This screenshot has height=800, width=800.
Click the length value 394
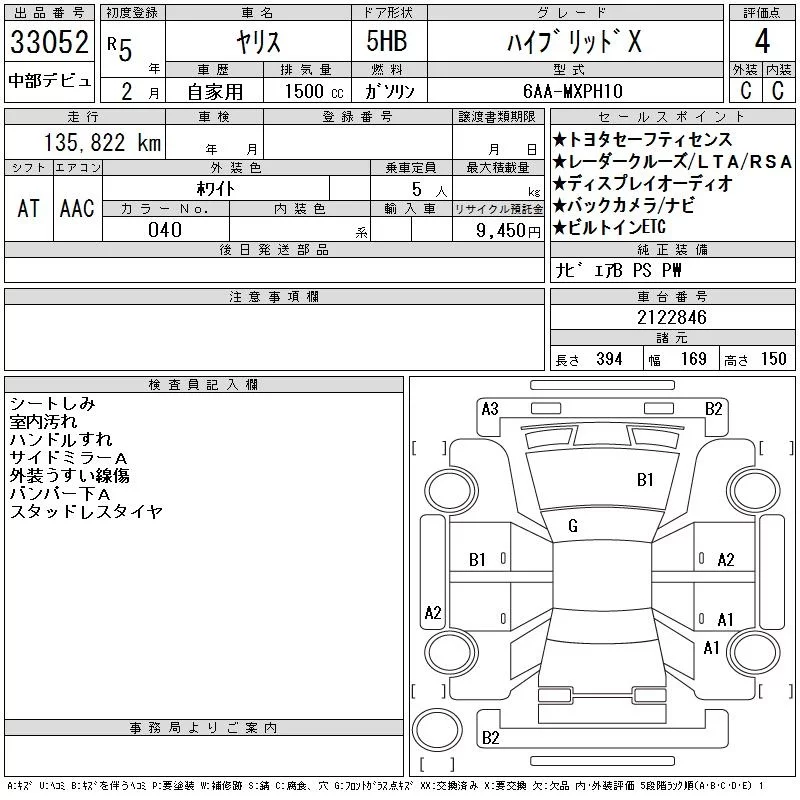click(609, 359)
